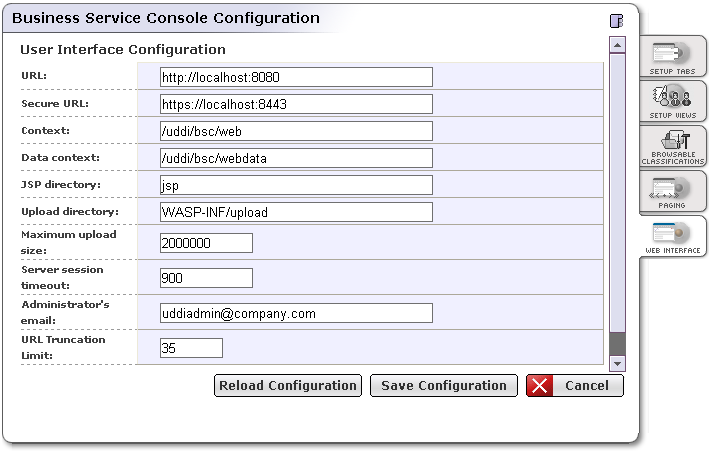710x451 pixels.
Task: Select the Web Interface side tab
Action: tap(673, 237)
